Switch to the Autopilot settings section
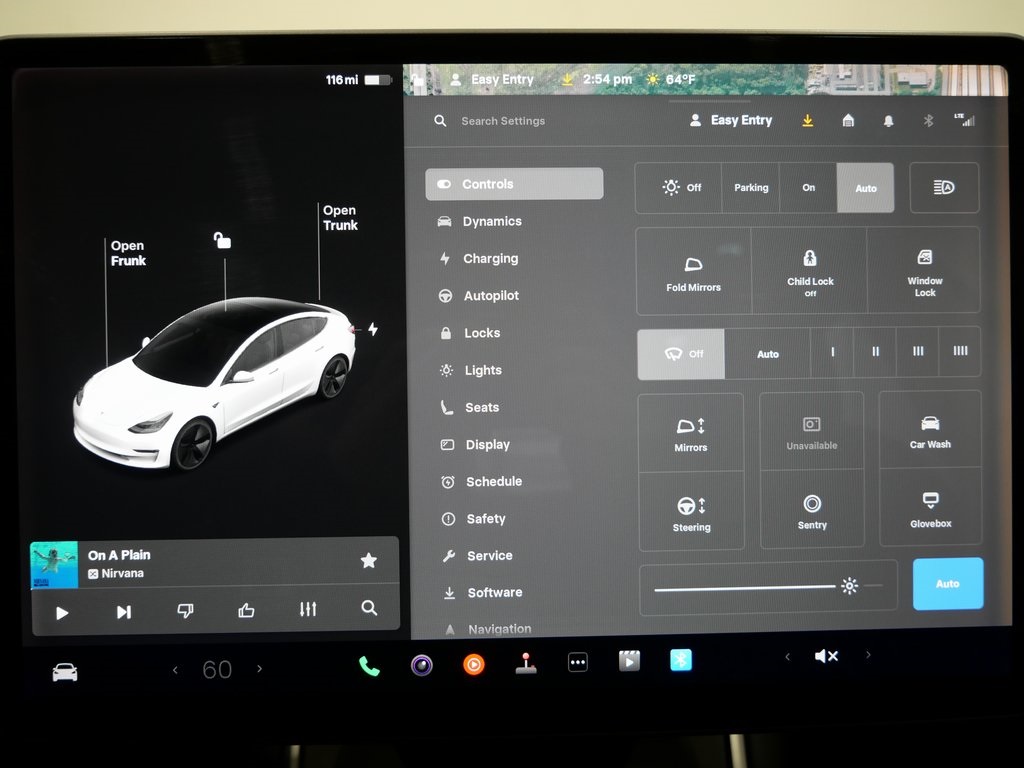Viewport: 1024px width, 768px height. (489, 295)
